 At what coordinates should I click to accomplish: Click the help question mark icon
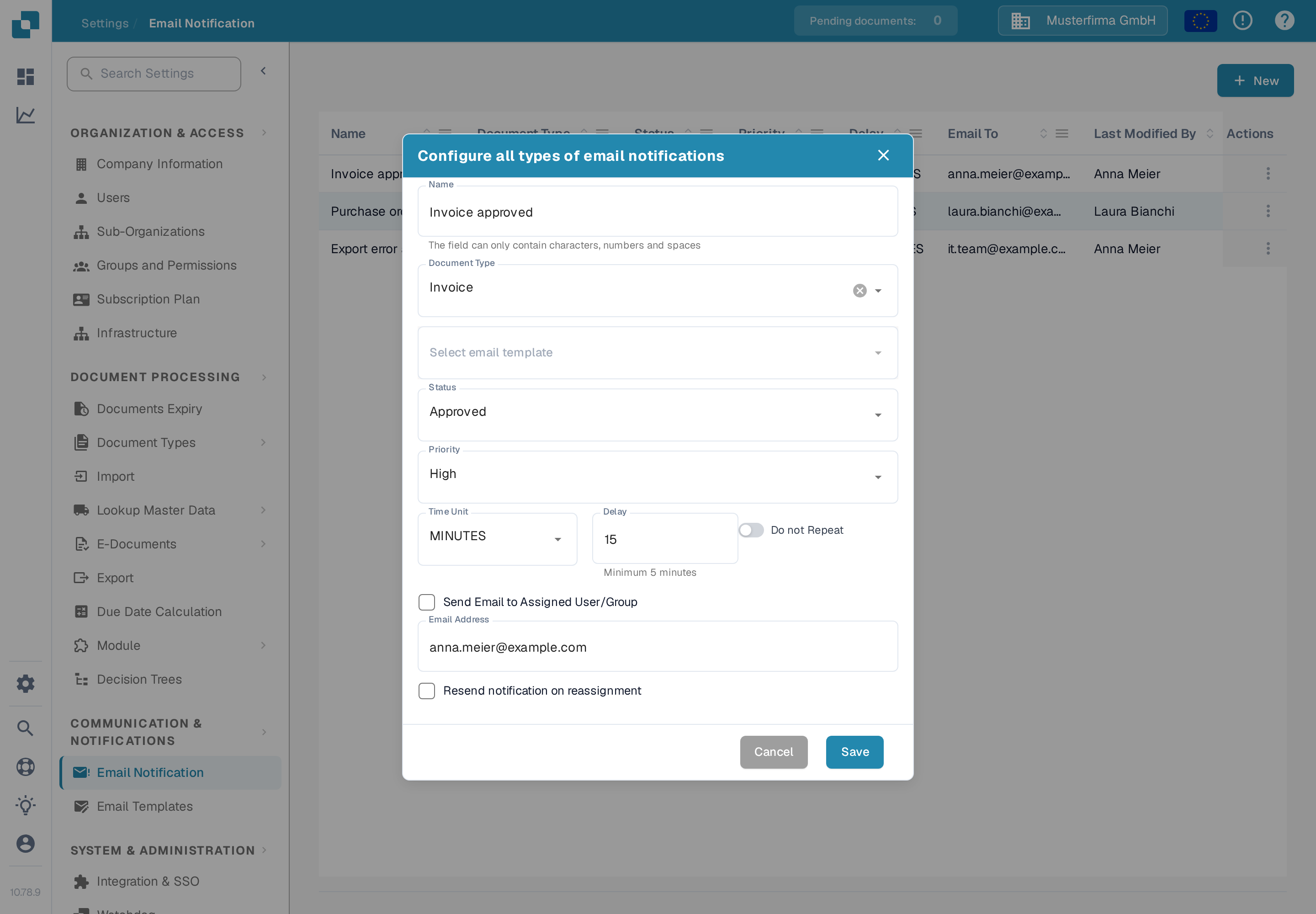(1284, 21)
